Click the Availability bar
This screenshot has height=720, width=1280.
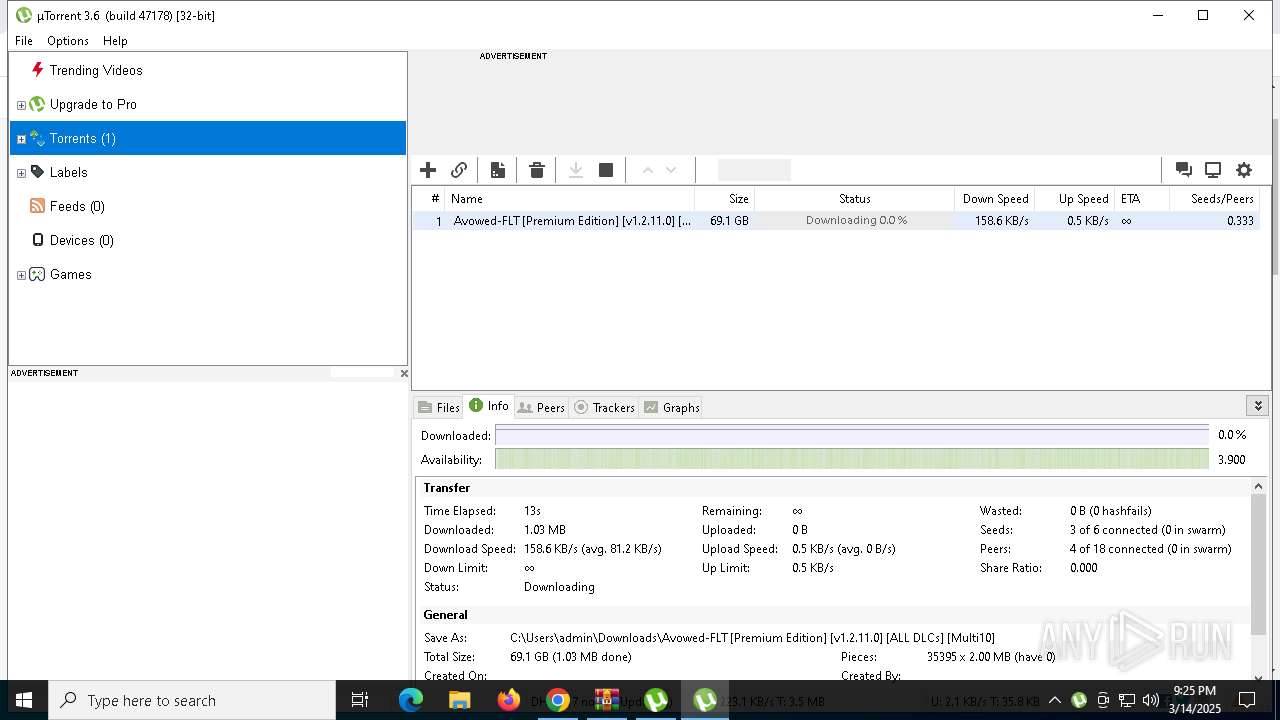pyautogui.click(x=852, y=459)
